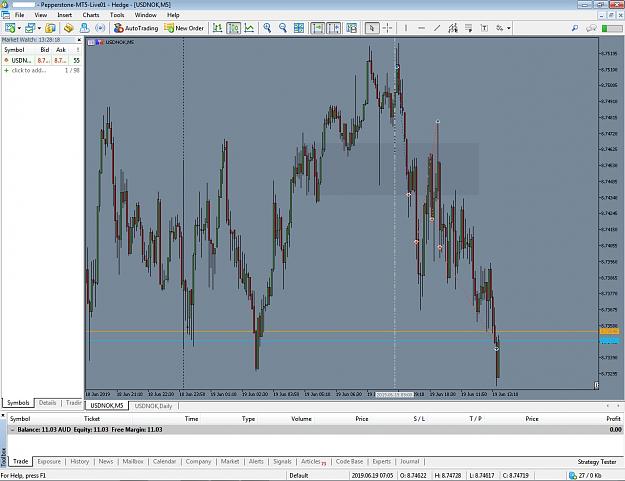
Task: Open the Tools menu
Action: (117, 15)
